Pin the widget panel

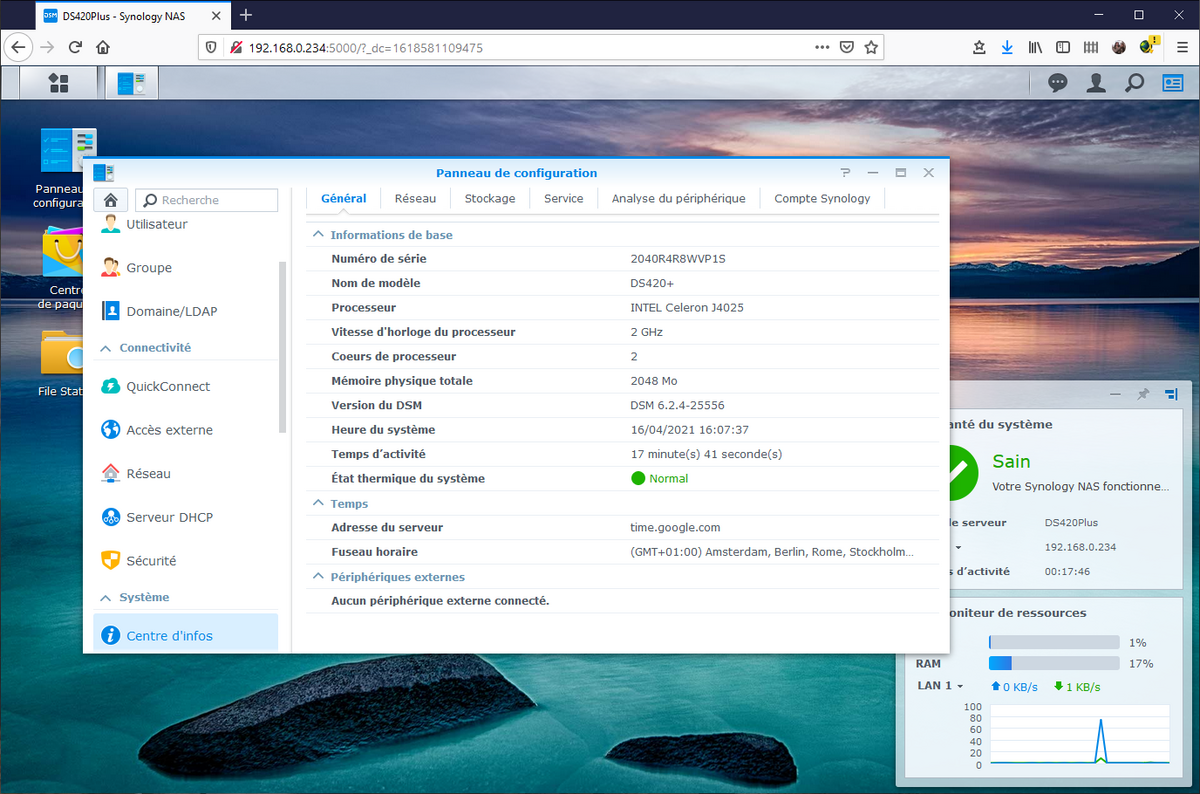1143,395
